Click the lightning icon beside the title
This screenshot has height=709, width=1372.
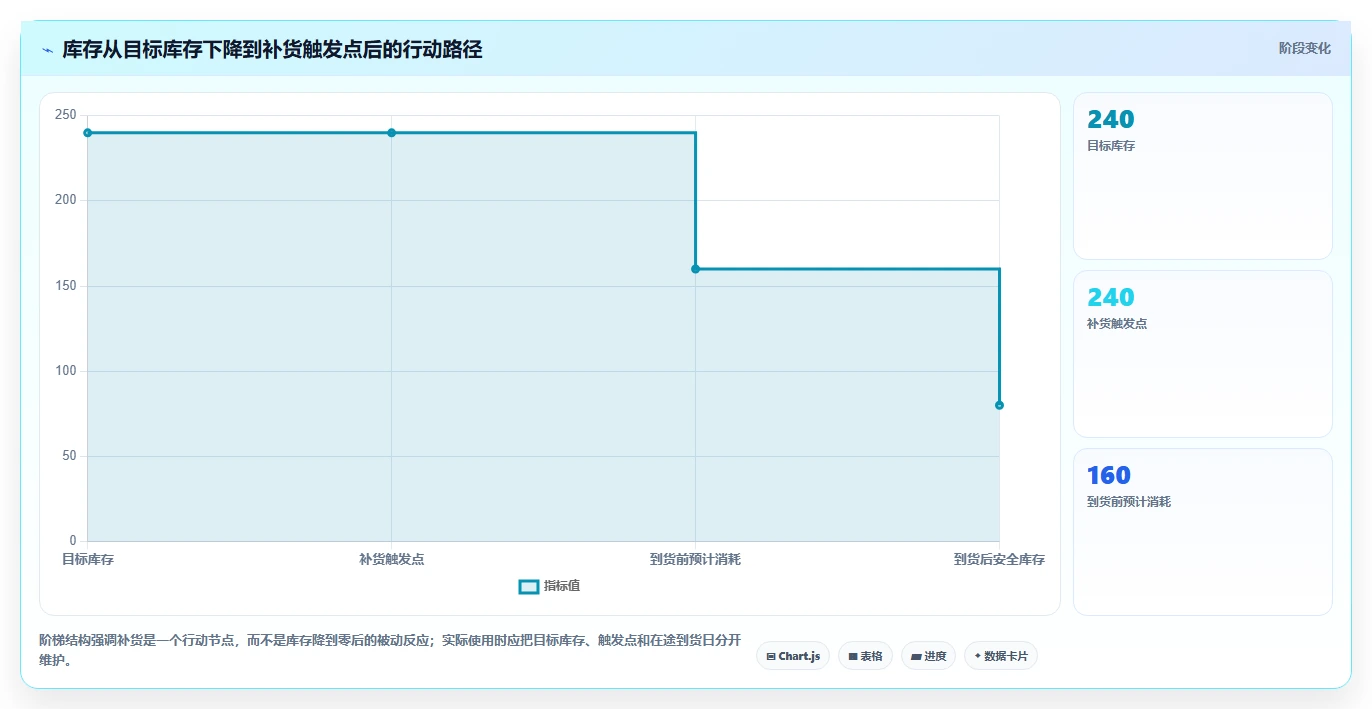(x=47, y=50)
